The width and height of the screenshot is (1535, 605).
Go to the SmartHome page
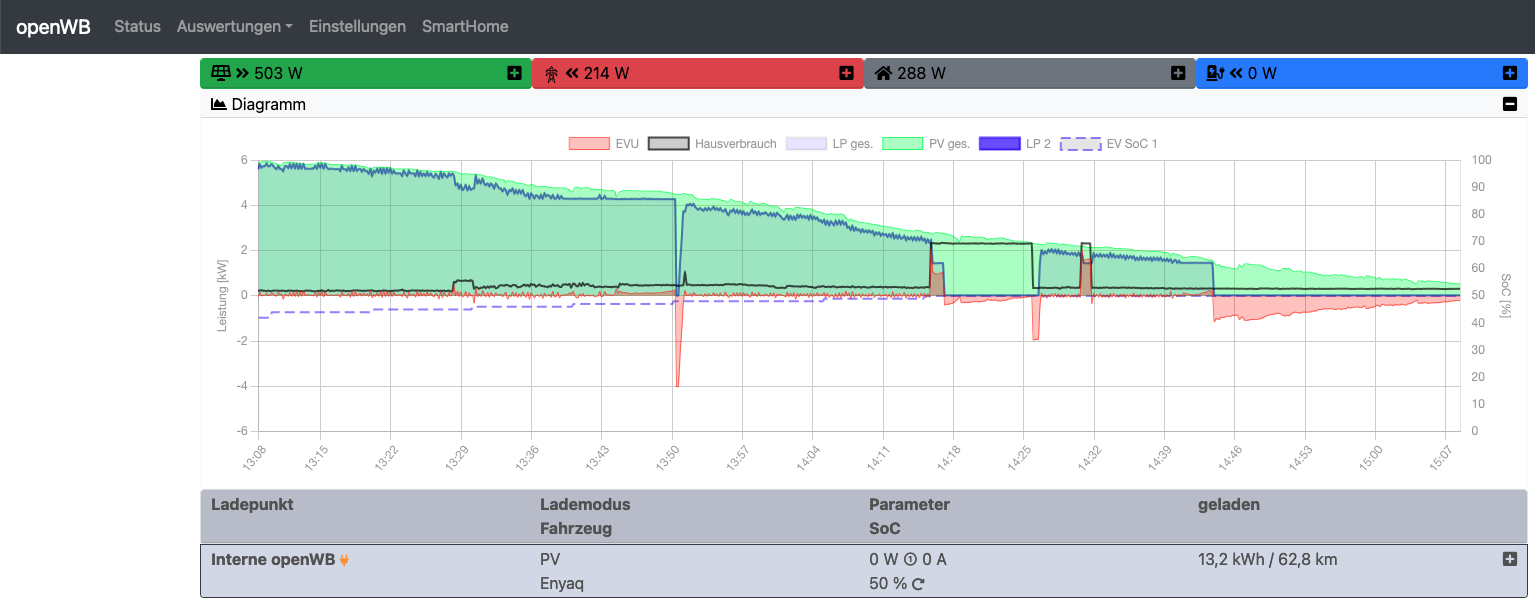465,27
